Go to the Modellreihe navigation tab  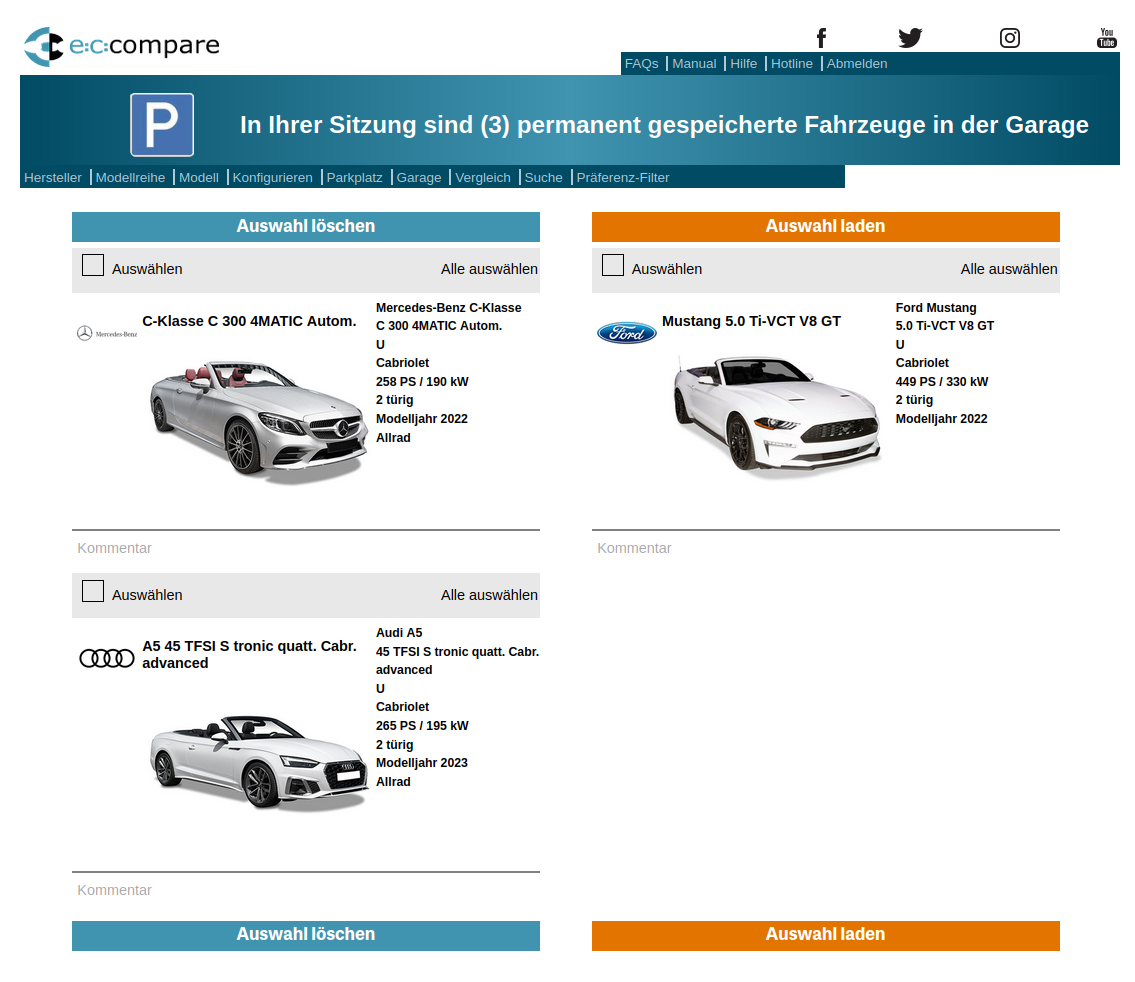(130, 177)
